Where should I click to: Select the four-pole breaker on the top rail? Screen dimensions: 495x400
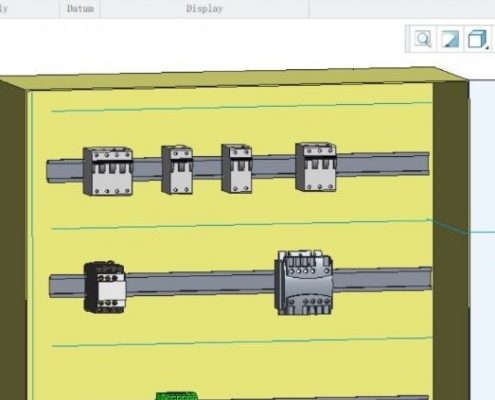pos(108,171)
